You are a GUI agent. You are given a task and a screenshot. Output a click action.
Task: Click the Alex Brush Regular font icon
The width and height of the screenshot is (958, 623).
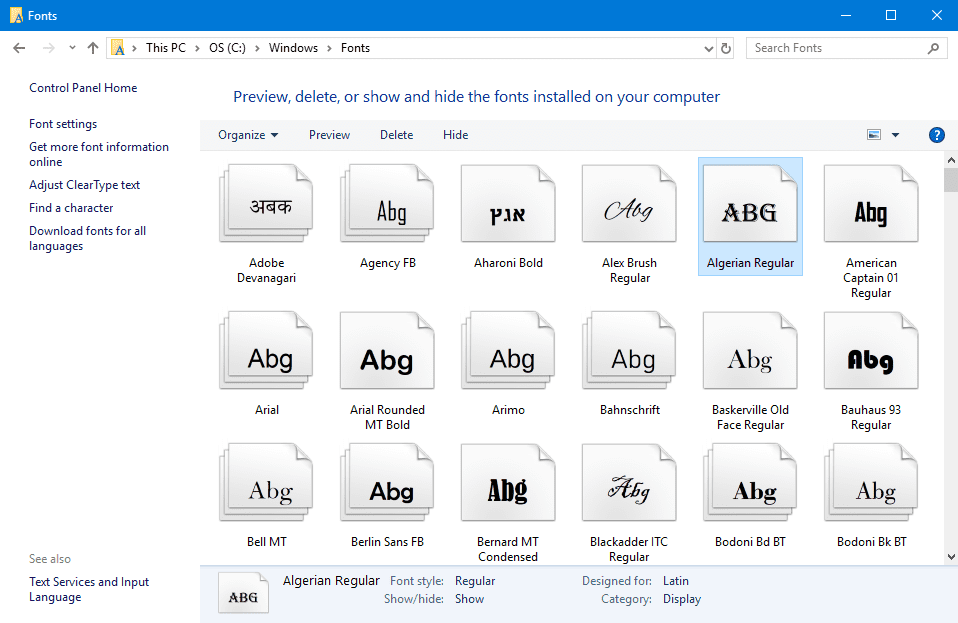(x=629, y=210)
